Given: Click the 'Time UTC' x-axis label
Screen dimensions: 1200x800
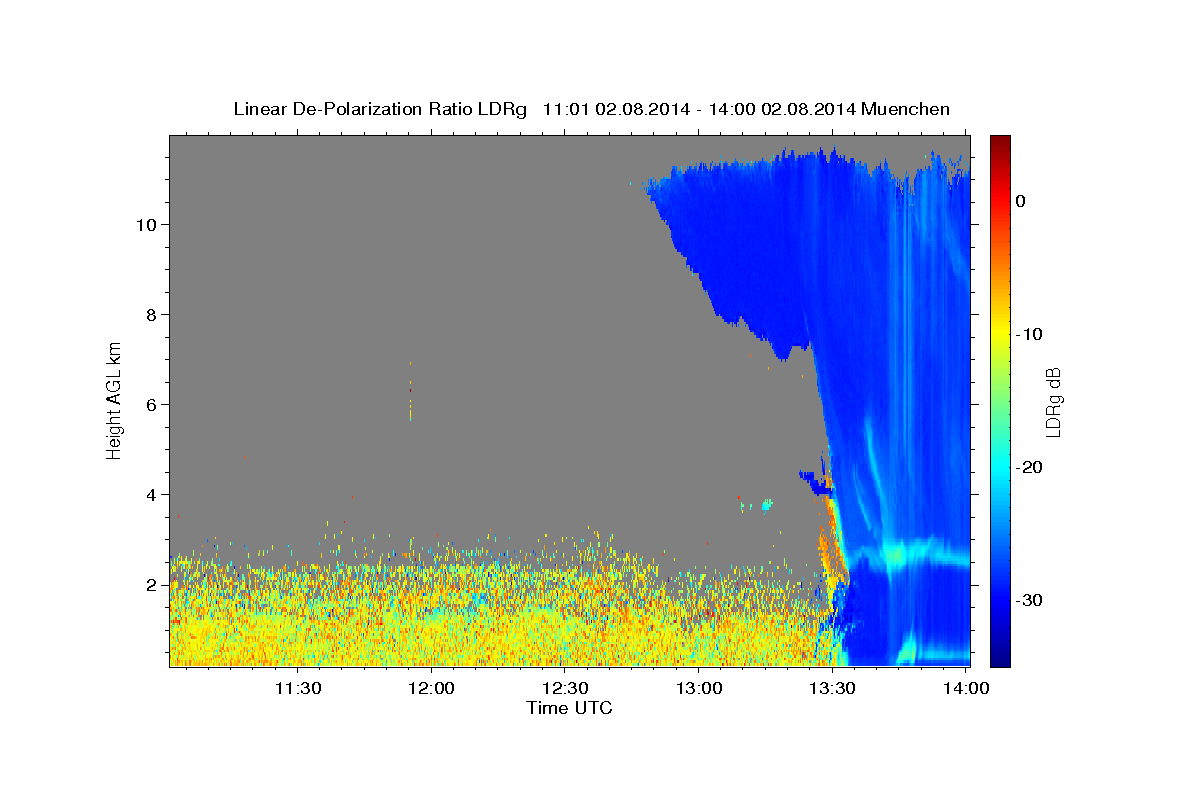Looking at the screenshot, I should (x=569, y=708).
